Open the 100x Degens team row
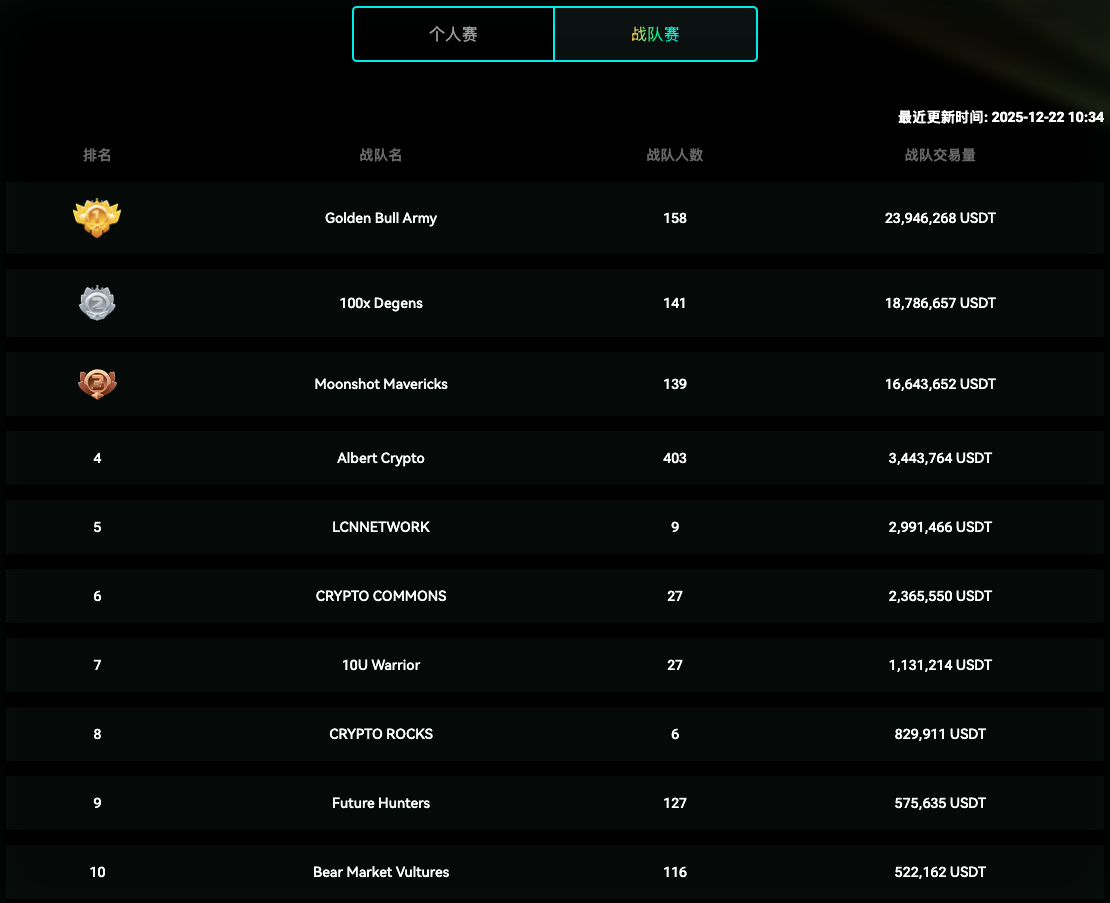Viewport: 1110px width, 903px height. click(381, 303)
